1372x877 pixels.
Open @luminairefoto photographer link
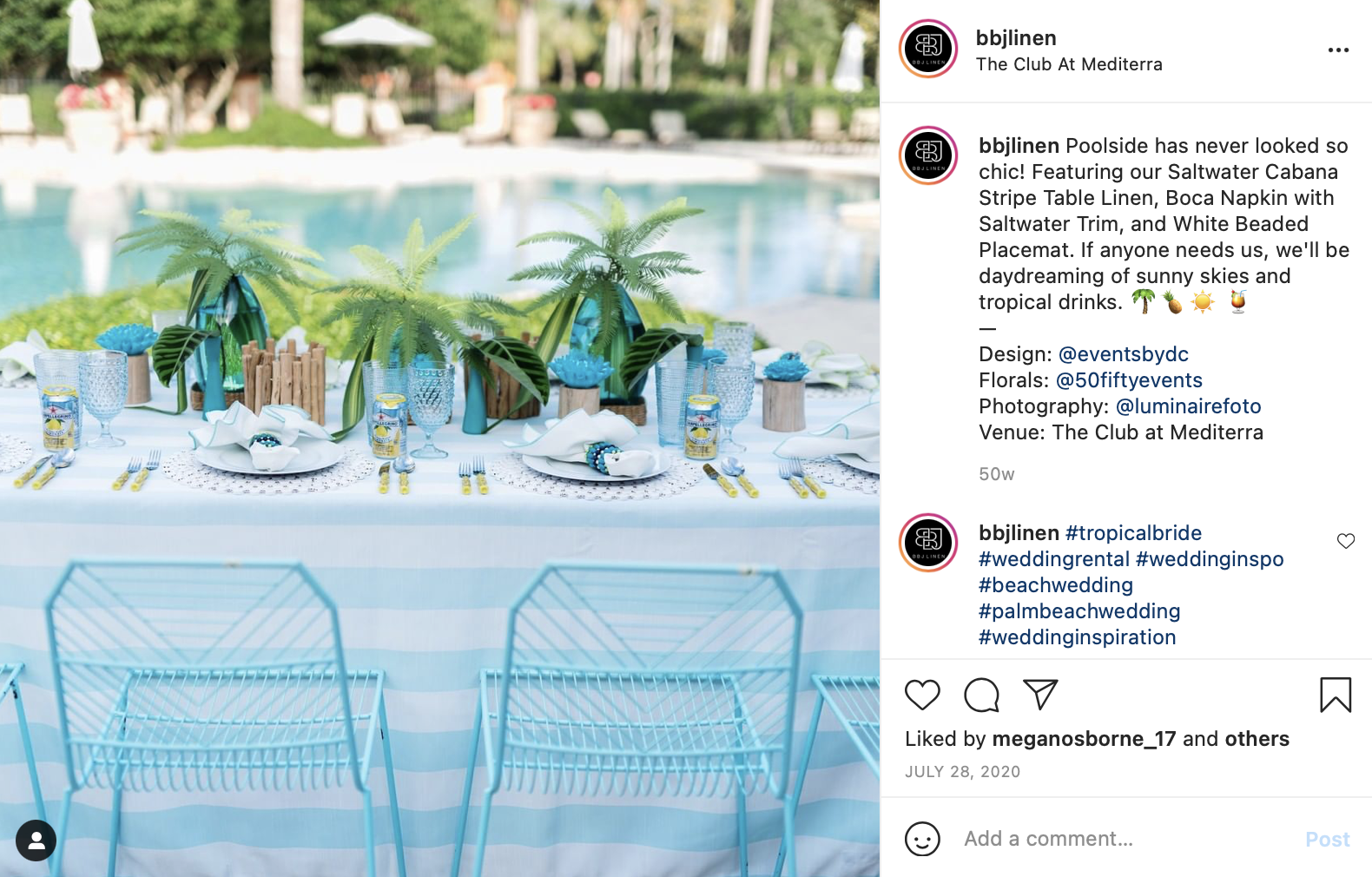point(1188,406)
